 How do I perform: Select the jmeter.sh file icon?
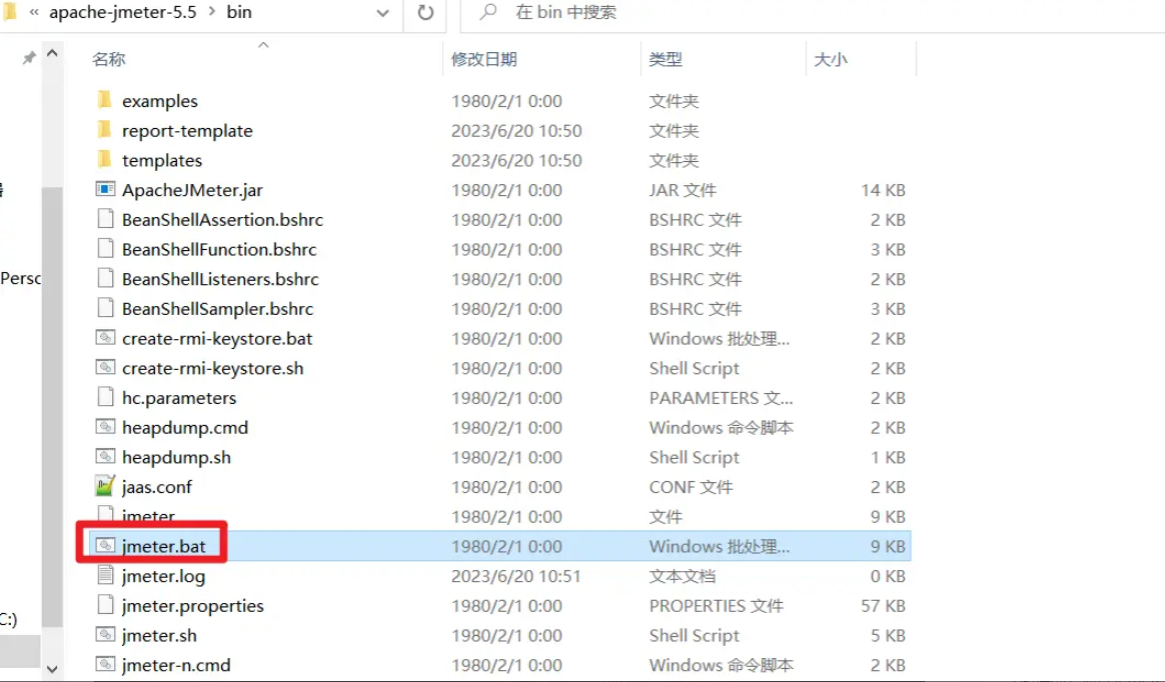pyautogui.click(x=106, y=635)
